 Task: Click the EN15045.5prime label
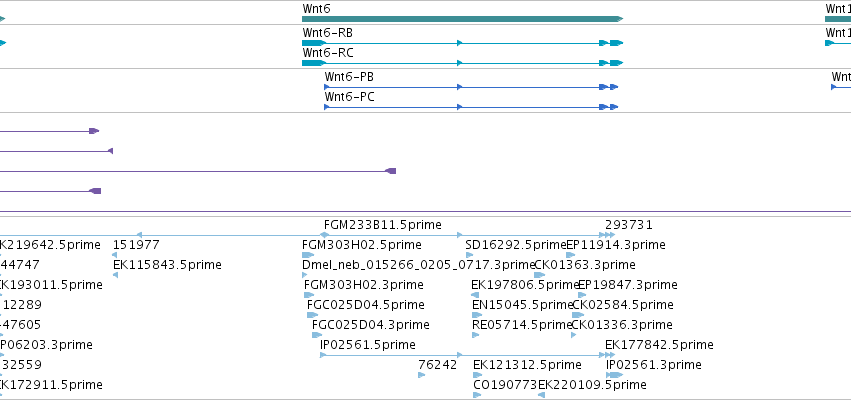tap(523, 305)
